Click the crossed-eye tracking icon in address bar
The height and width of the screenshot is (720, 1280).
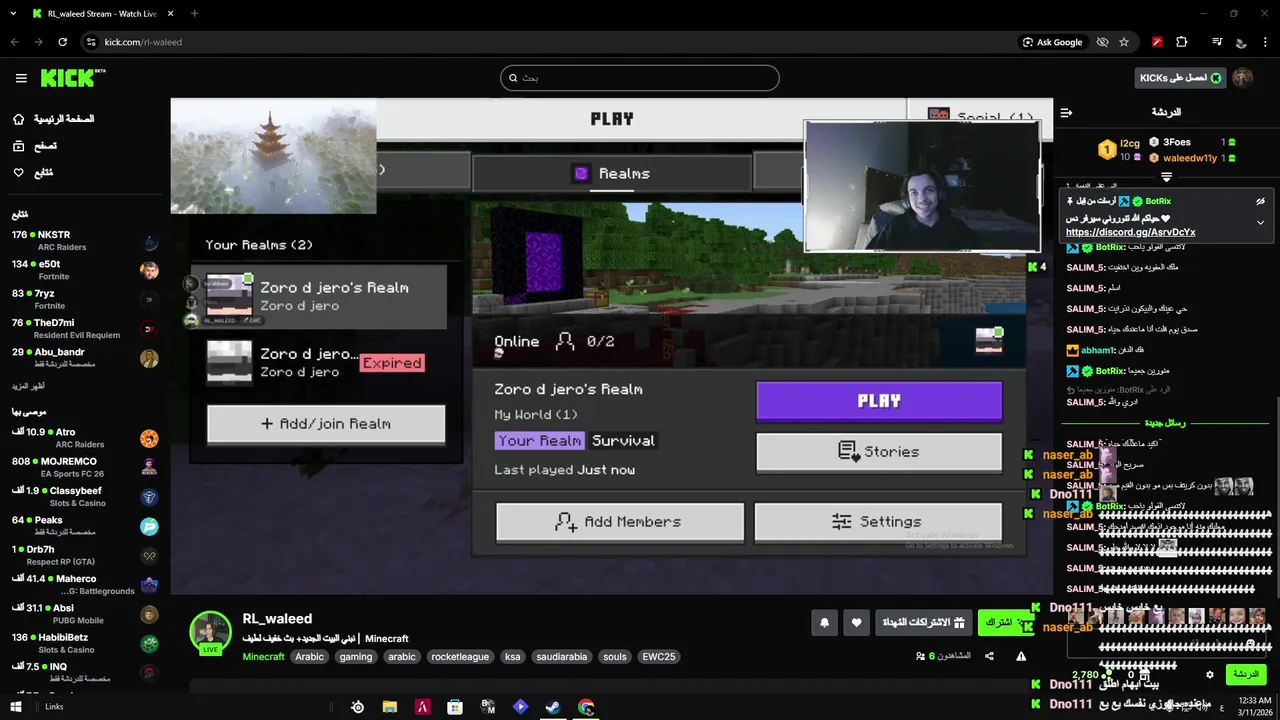(x=1102, y=42)
